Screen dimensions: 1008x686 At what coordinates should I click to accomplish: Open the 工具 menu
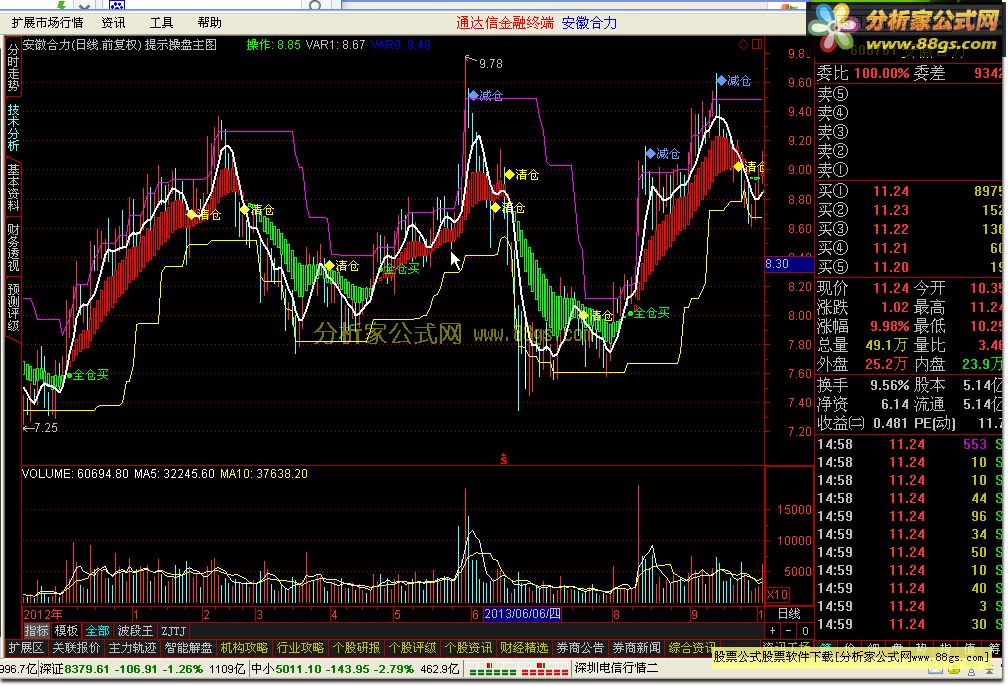pyautogui.click(x=161, y=23)
